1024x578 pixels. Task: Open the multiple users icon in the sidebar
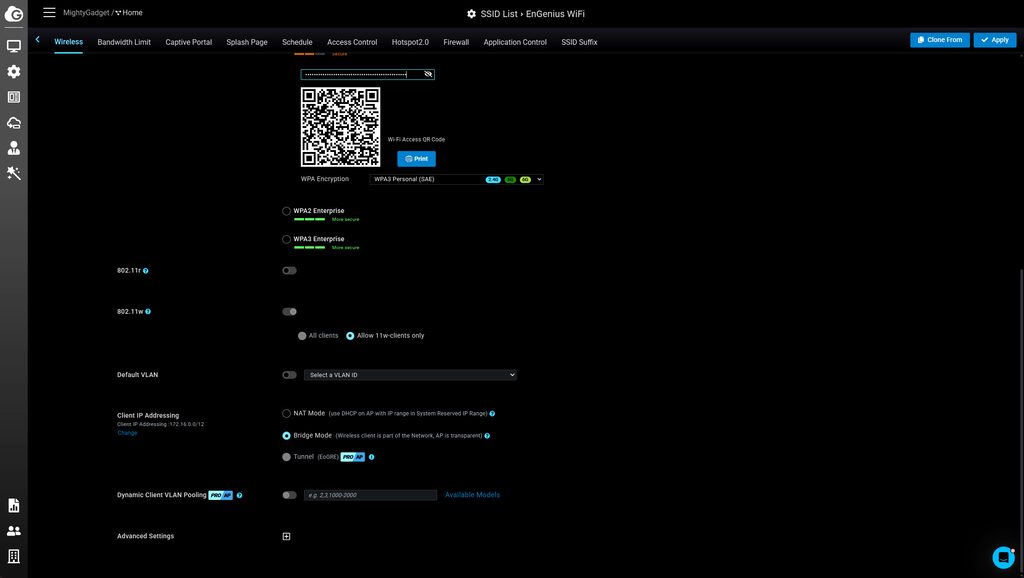[14, 531]
